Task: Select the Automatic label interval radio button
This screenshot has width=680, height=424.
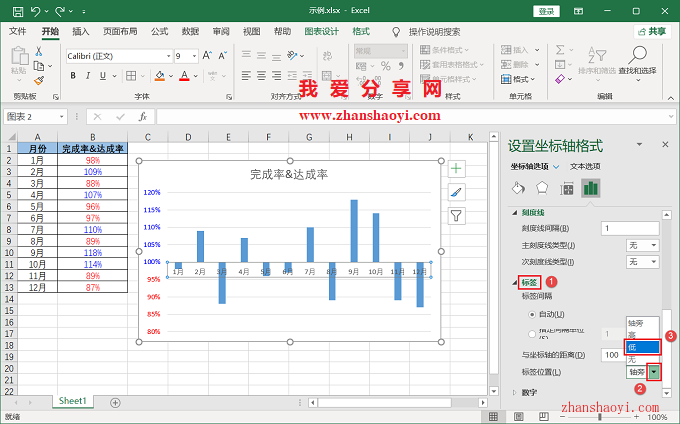Action: 532,314
